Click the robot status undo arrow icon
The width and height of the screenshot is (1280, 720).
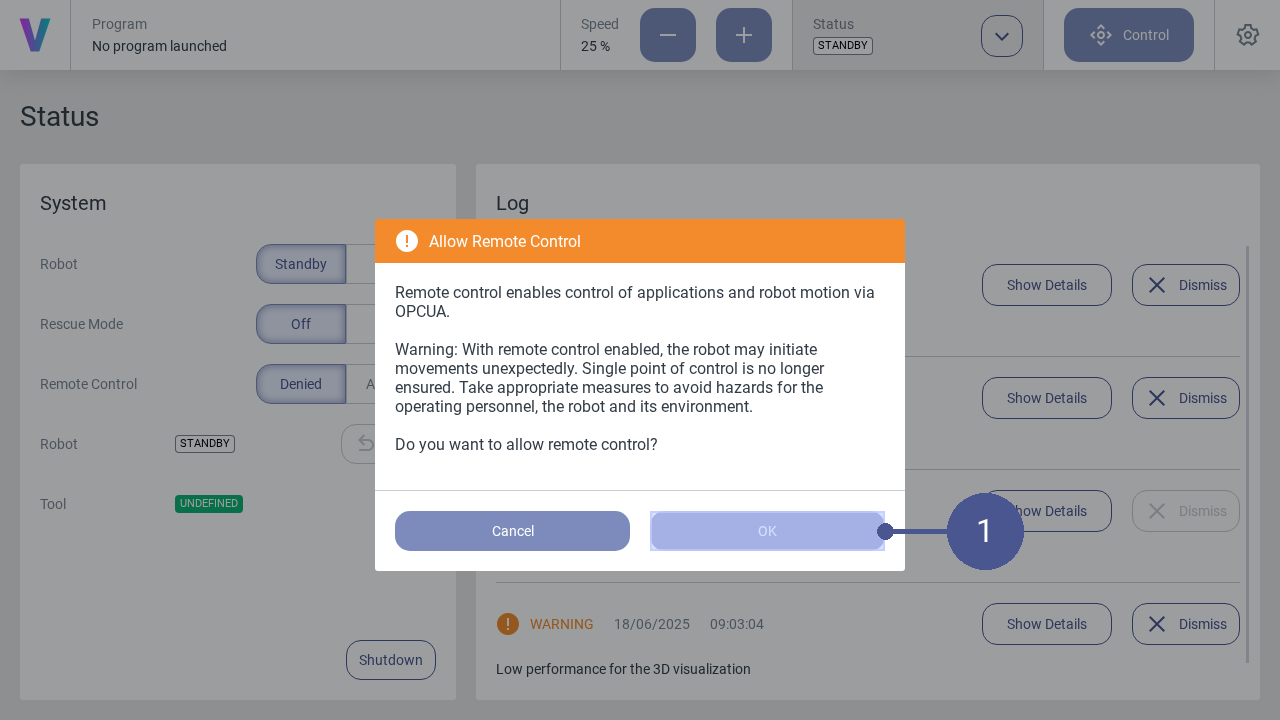tap(365, 443)
